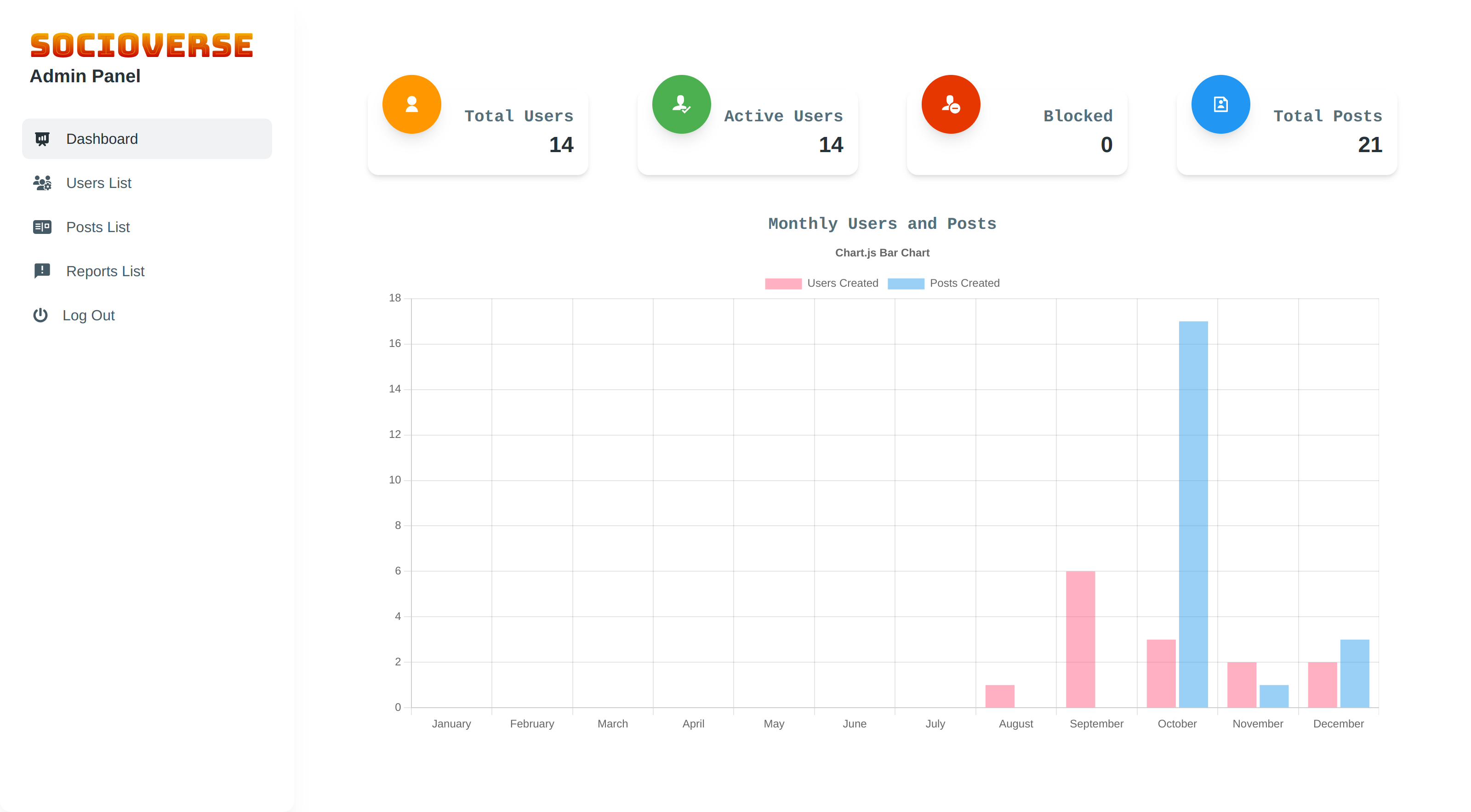Toggle the Posts Created legend item
Screen dimensions: 1471x812
(x=943, y=283)
